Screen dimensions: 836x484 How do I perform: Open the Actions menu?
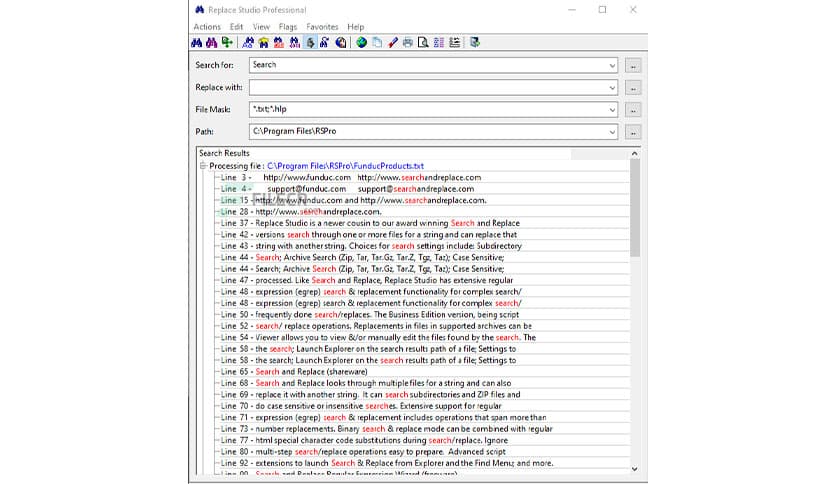[x=207, y=27]
